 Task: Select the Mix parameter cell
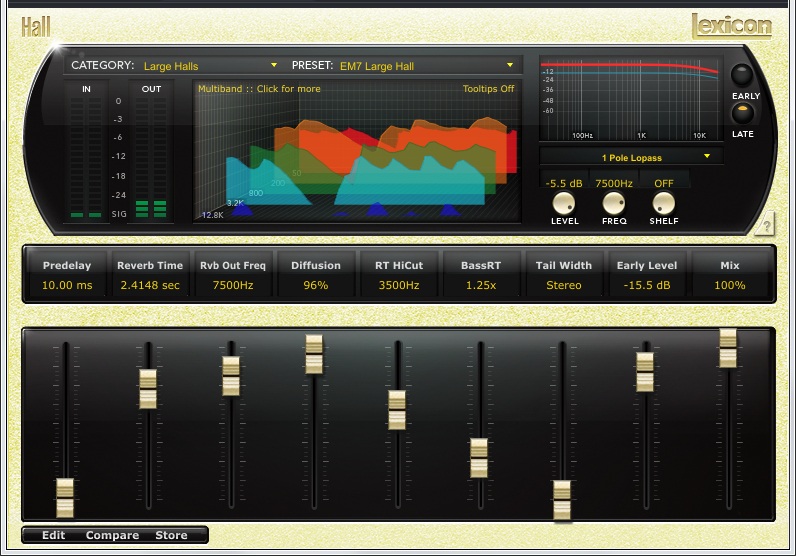pos(730,275)
